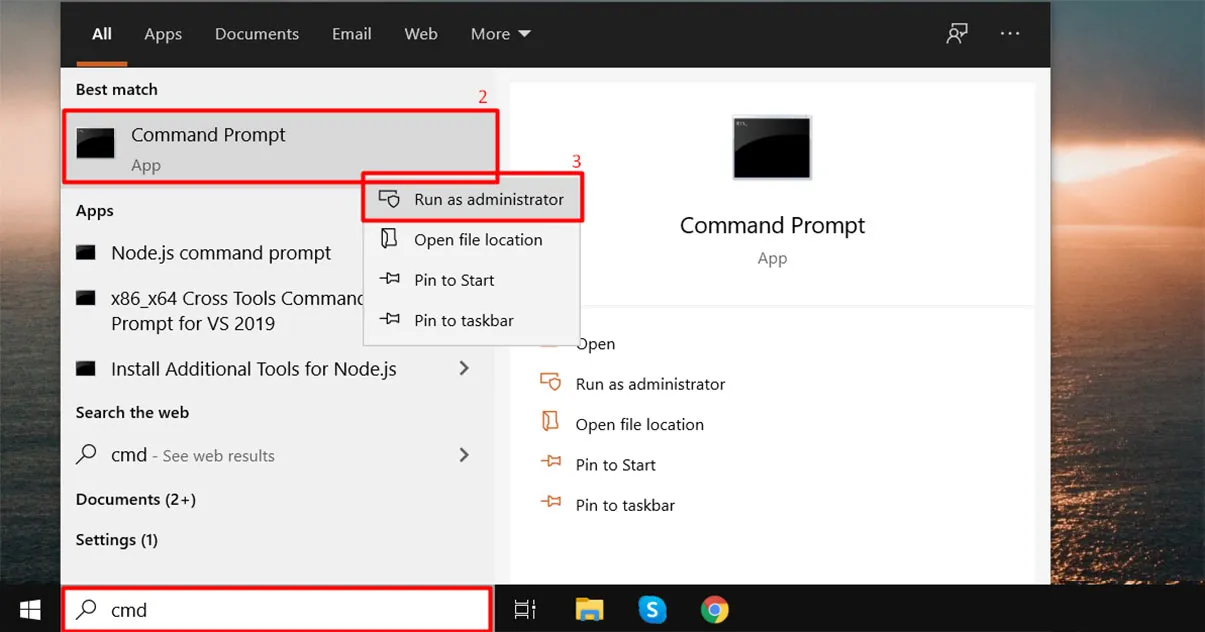Choose Pin to Start in context menu
Screen dimensions: 1205x632
click(x=472, y=280)
